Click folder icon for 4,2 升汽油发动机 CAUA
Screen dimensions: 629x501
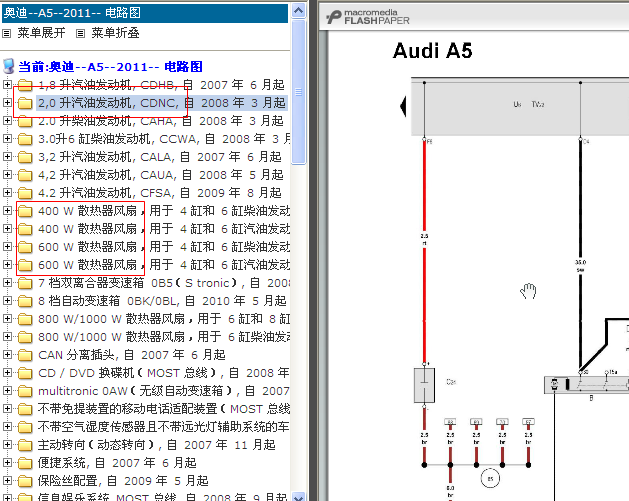click(25, 175)
